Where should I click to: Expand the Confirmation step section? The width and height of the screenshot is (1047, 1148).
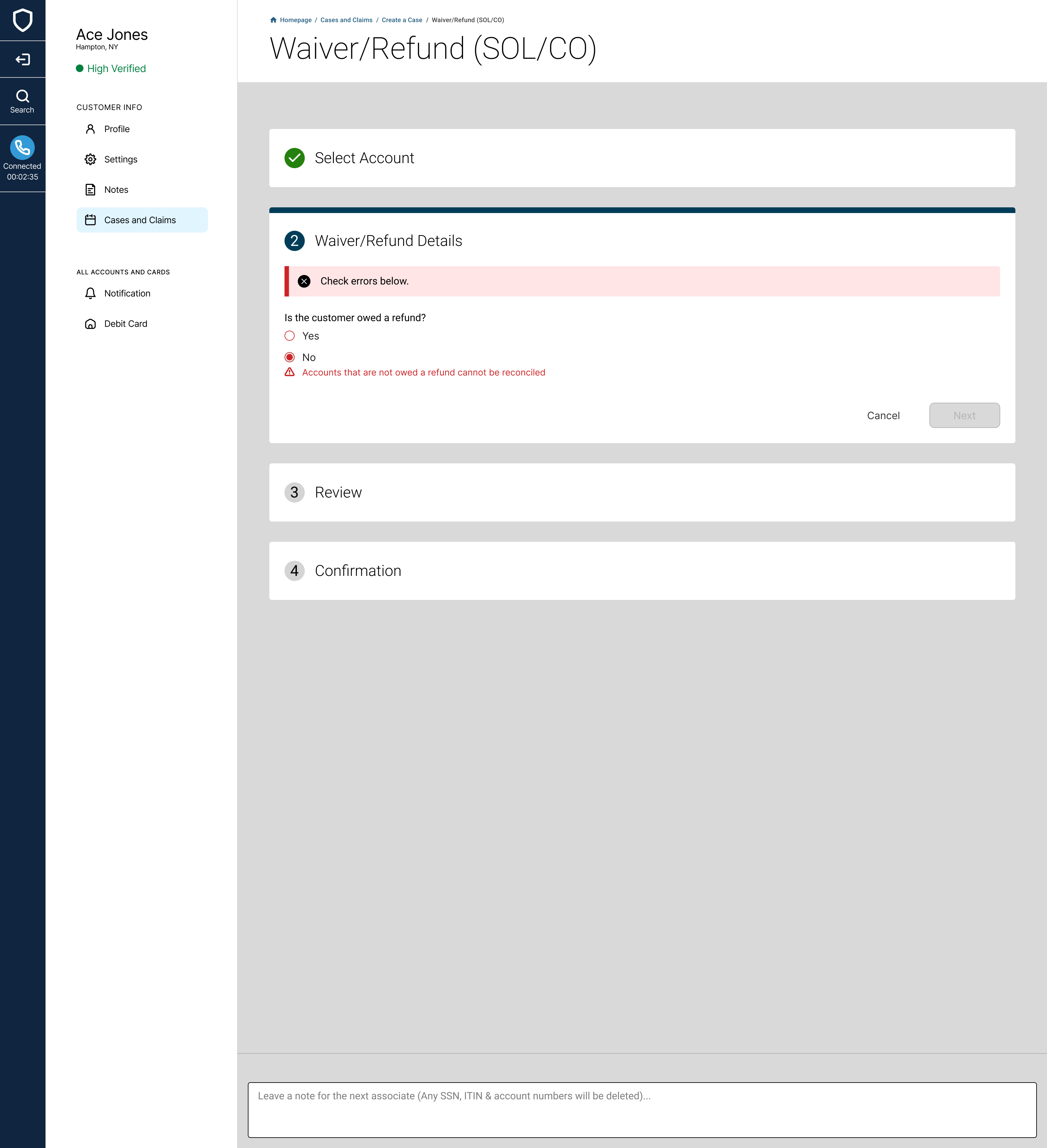358,571
